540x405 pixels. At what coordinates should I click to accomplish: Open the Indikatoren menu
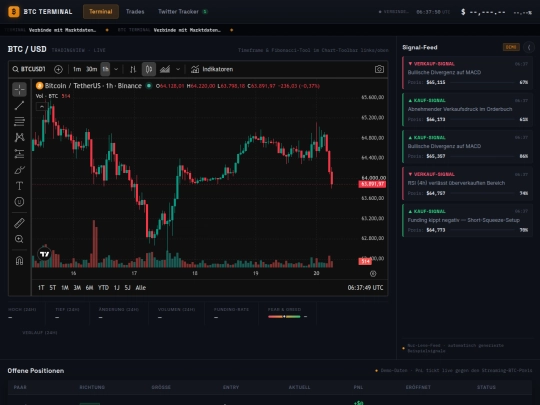(212, 69)
